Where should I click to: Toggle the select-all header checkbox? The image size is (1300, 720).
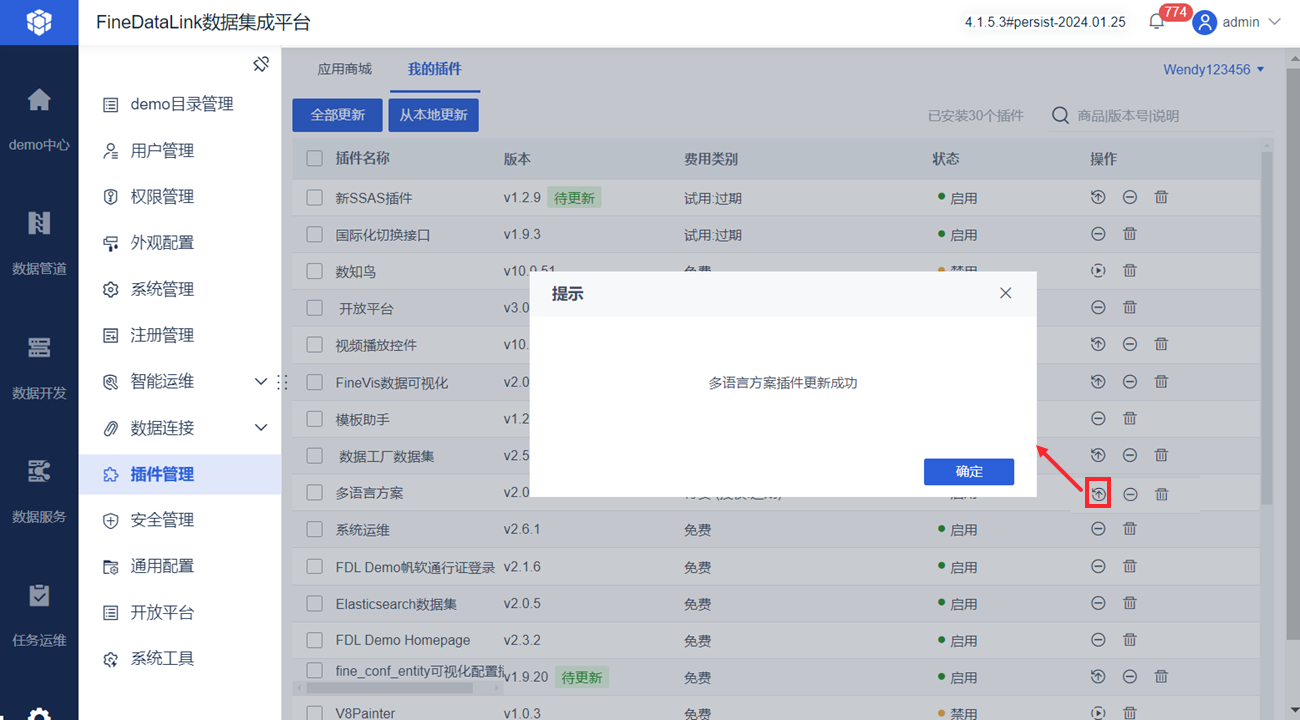click(315, 158)
